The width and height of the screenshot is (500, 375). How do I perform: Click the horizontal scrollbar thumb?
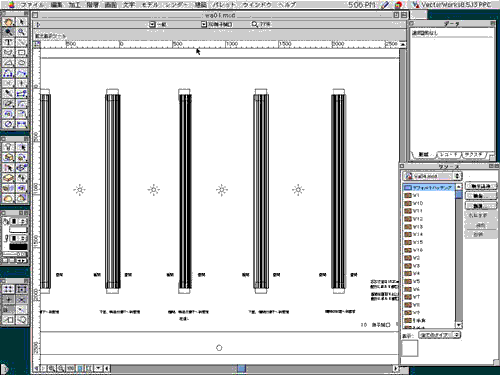coord(242,368)
